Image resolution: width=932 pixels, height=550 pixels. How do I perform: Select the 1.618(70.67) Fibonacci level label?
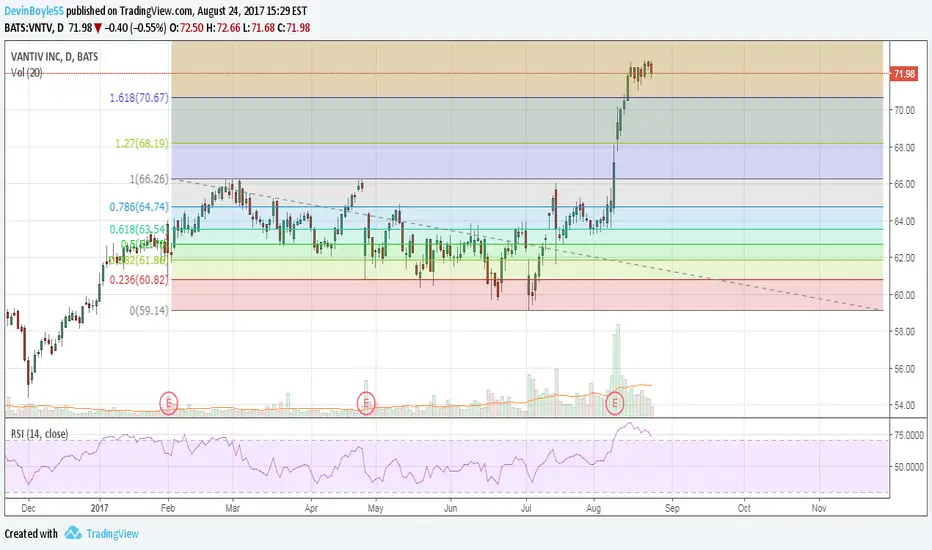tap(139, 98)
